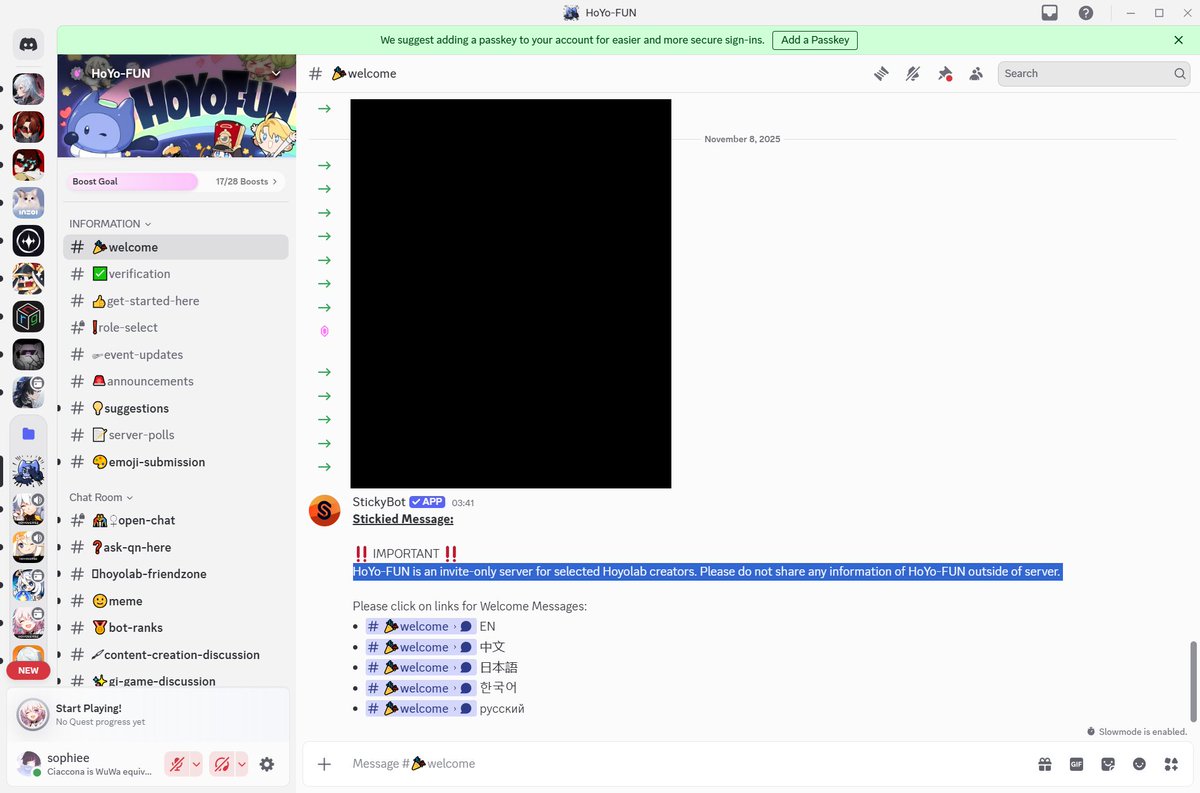This screenshot has height=793, width=1200.
Task: Toggle microphone mute
Action: (x=177, y=764)
